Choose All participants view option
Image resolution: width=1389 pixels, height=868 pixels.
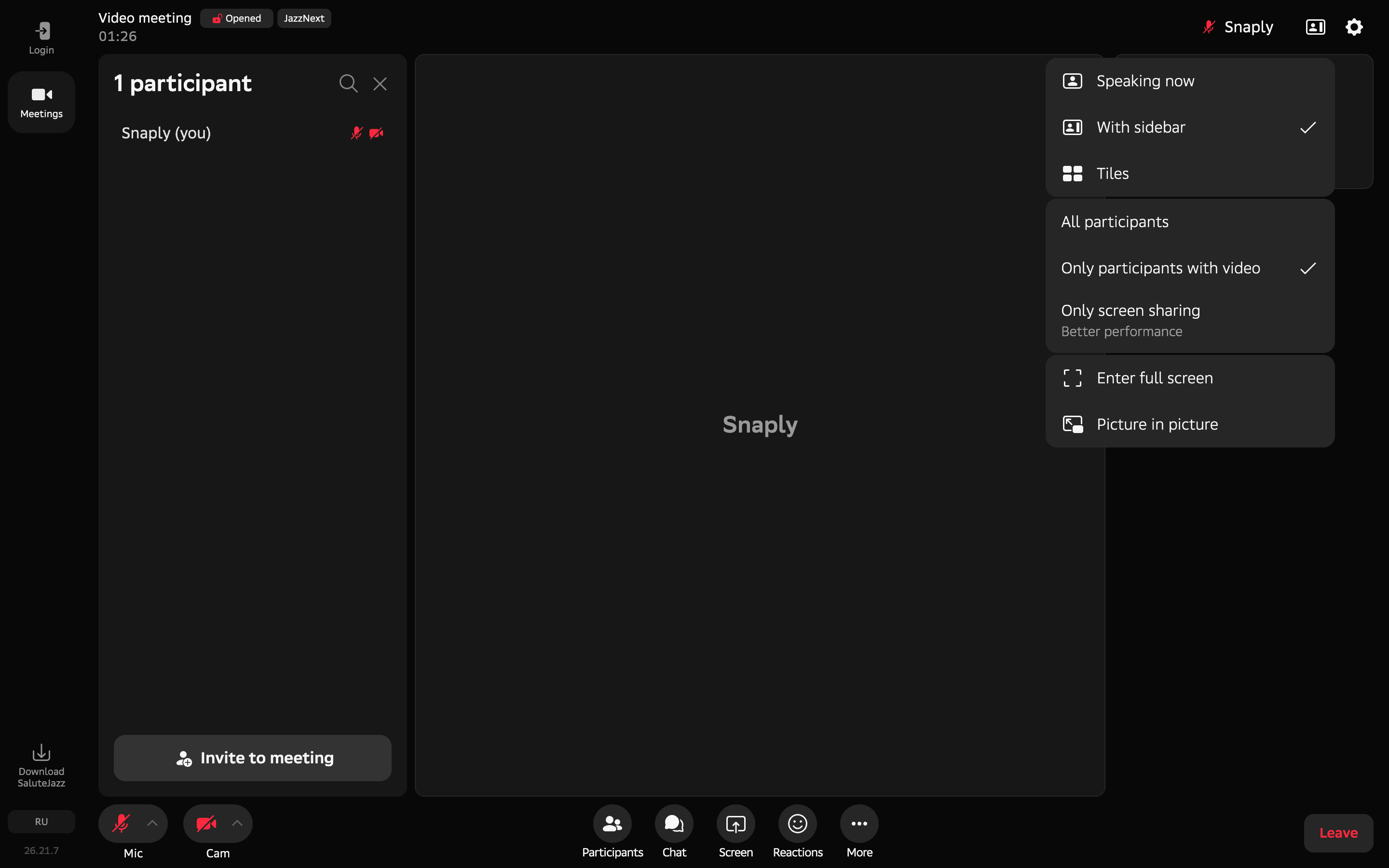click(1190, 222)
